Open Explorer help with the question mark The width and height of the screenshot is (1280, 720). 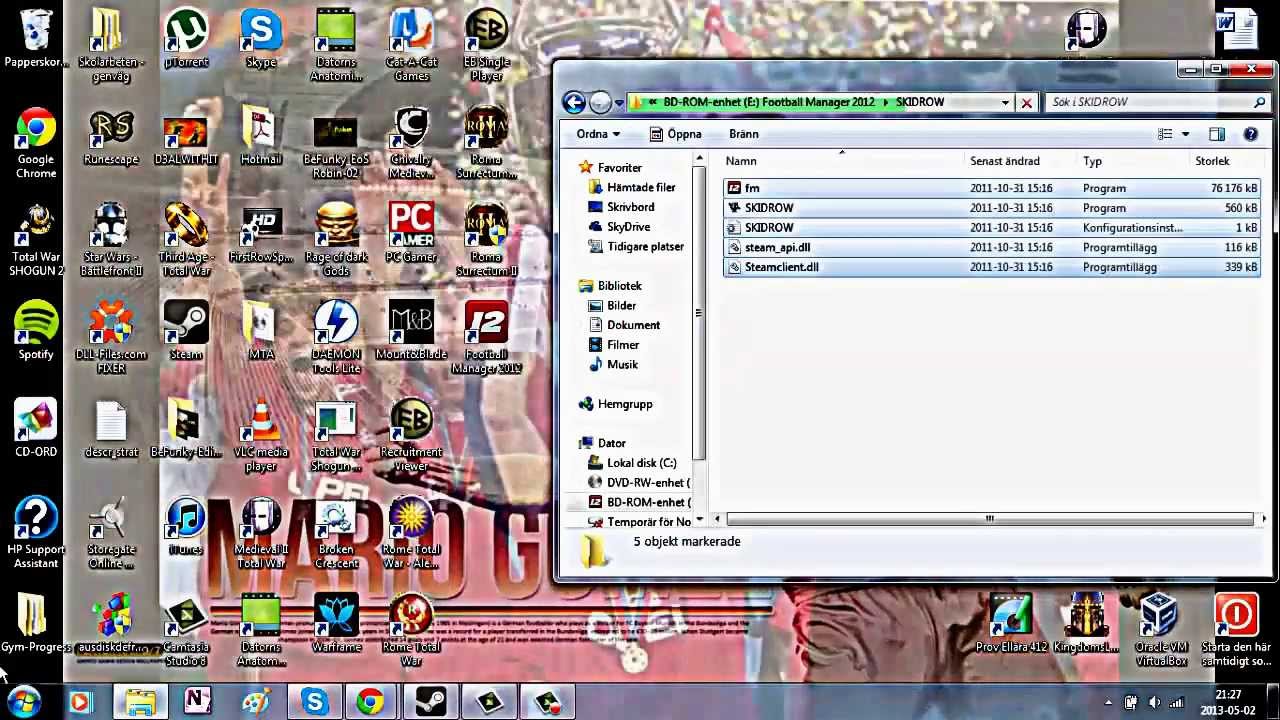tap(1250, 134)
